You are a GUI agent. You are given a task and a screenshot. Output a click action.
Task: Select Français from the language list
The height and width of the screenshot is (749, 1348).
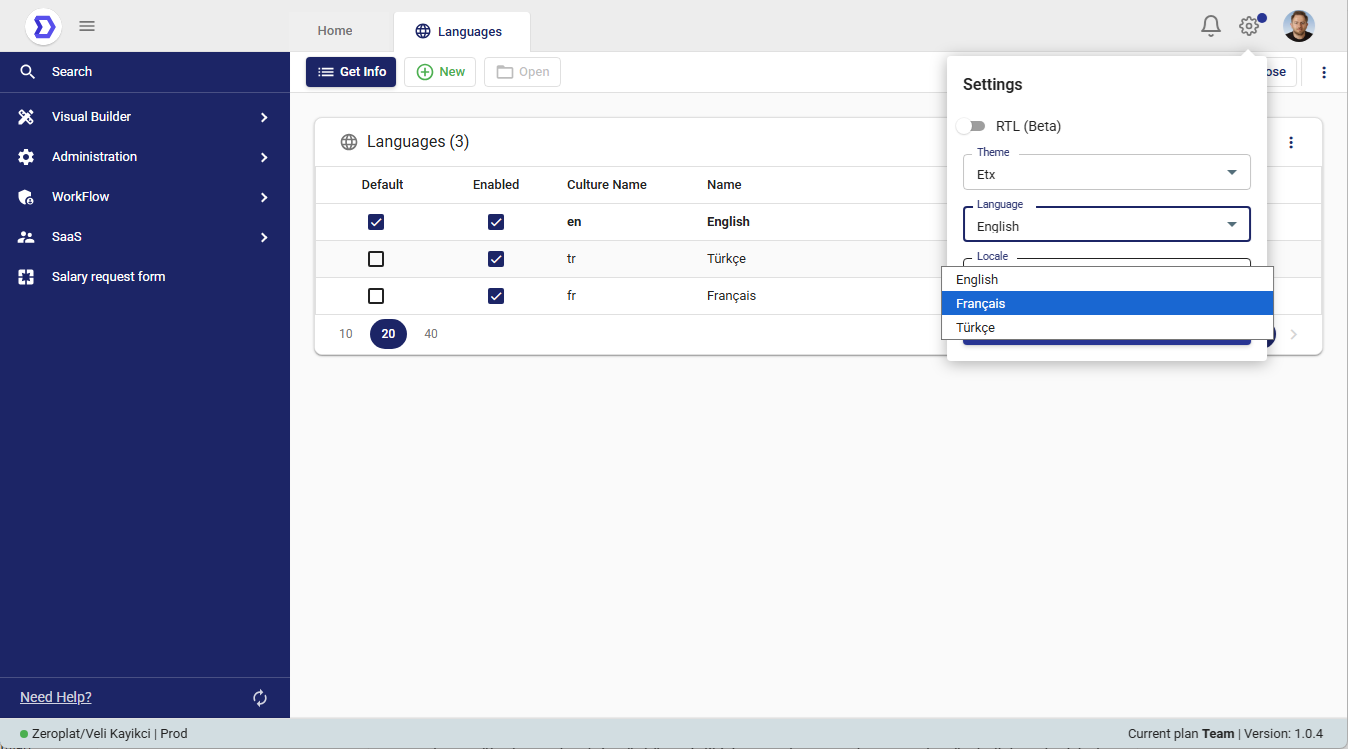click(x=1106, y=303)
